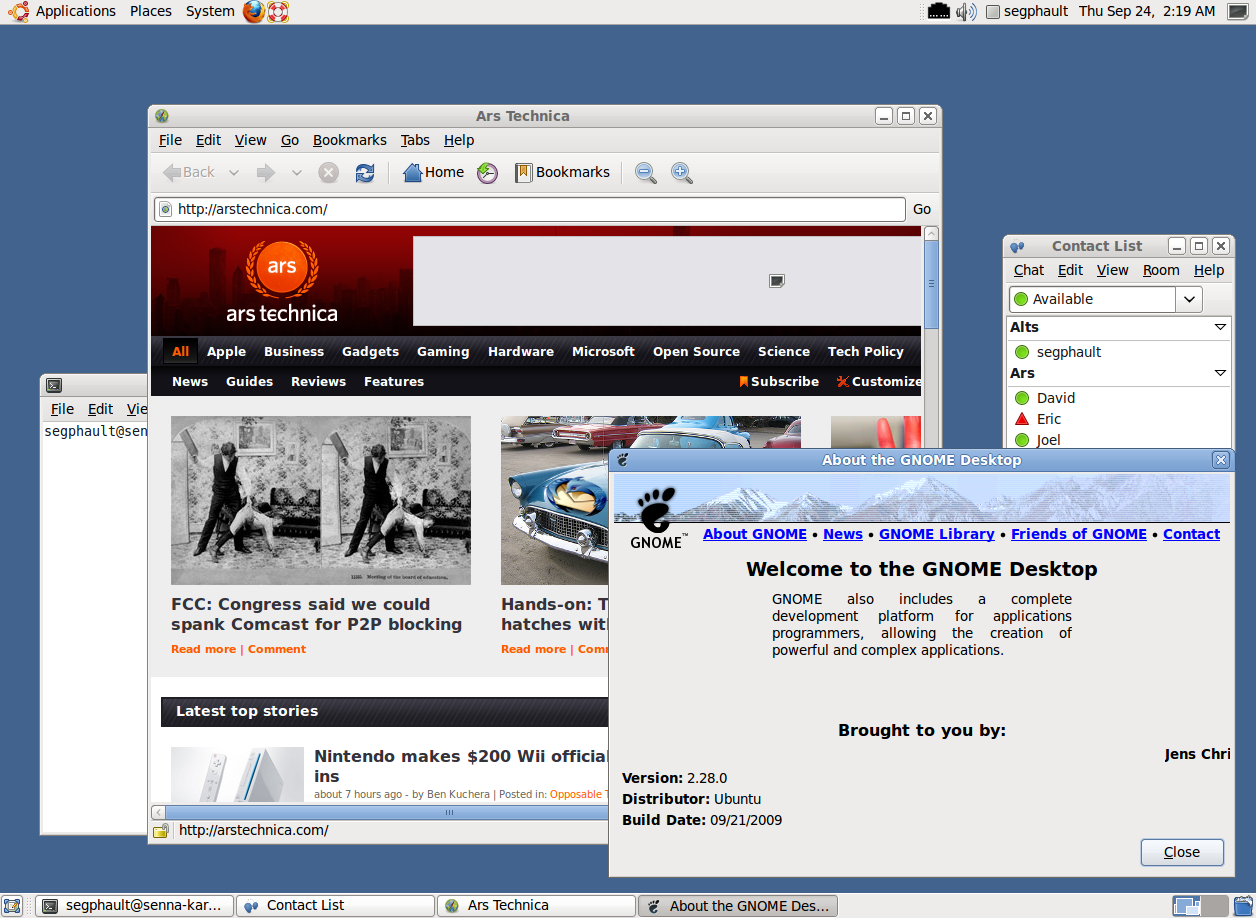This screenshot has width=1256, height=918.
Task: Open the System menu
Action: coord(210,11)
